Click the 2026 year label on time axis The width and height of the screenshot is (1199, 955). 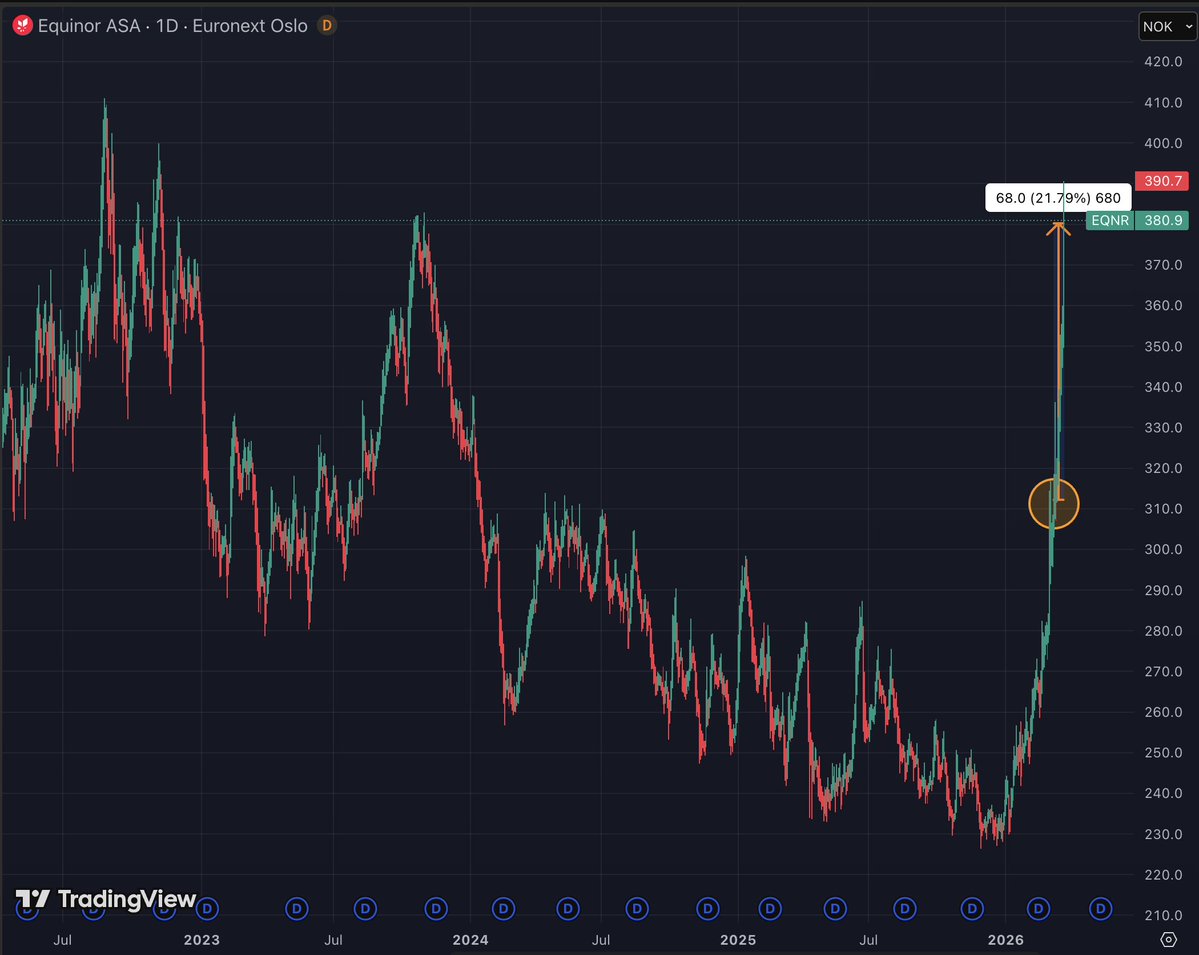click(x=1006, y=940)
